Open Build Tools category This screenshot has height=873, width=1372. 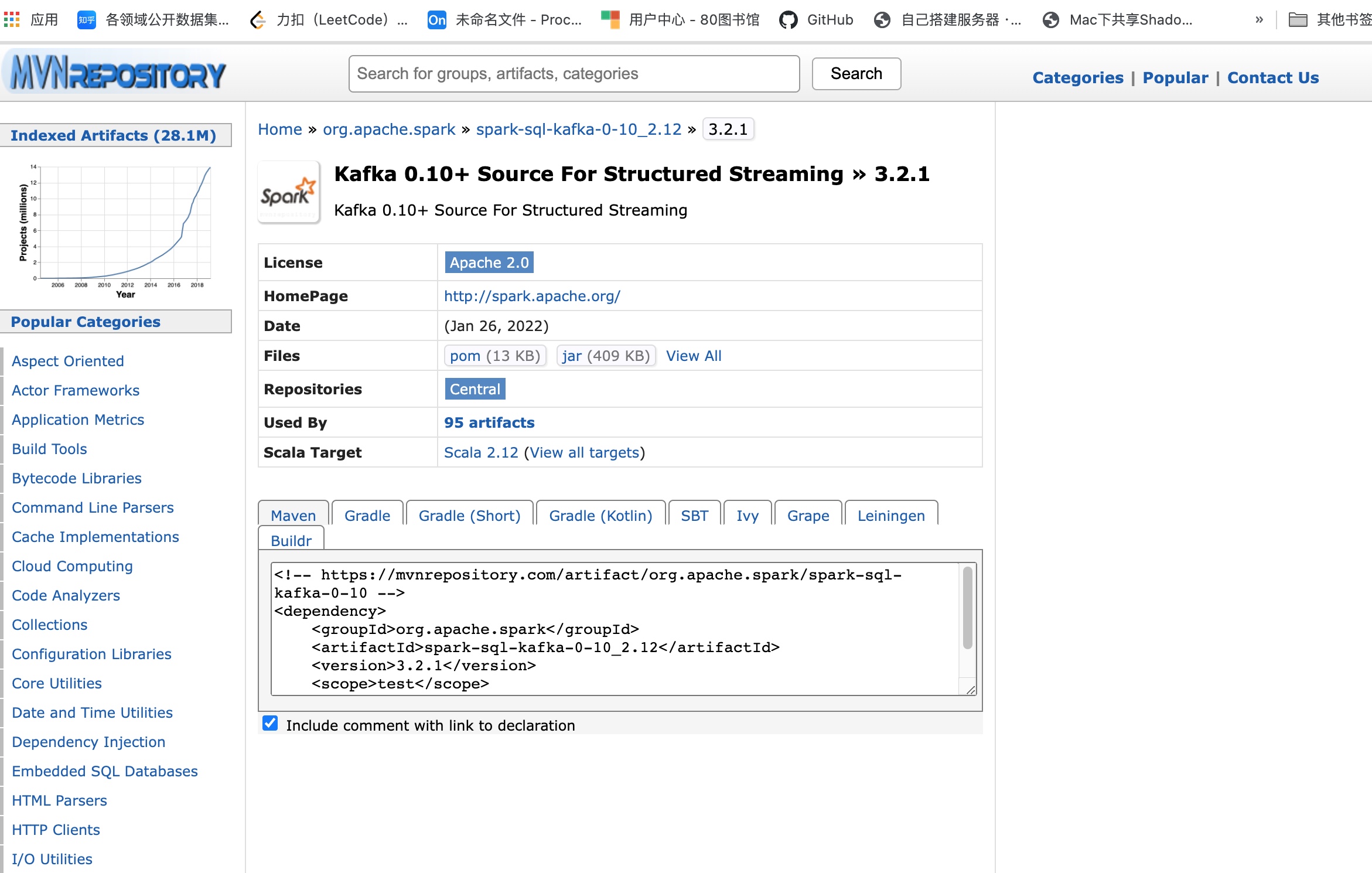49,449
